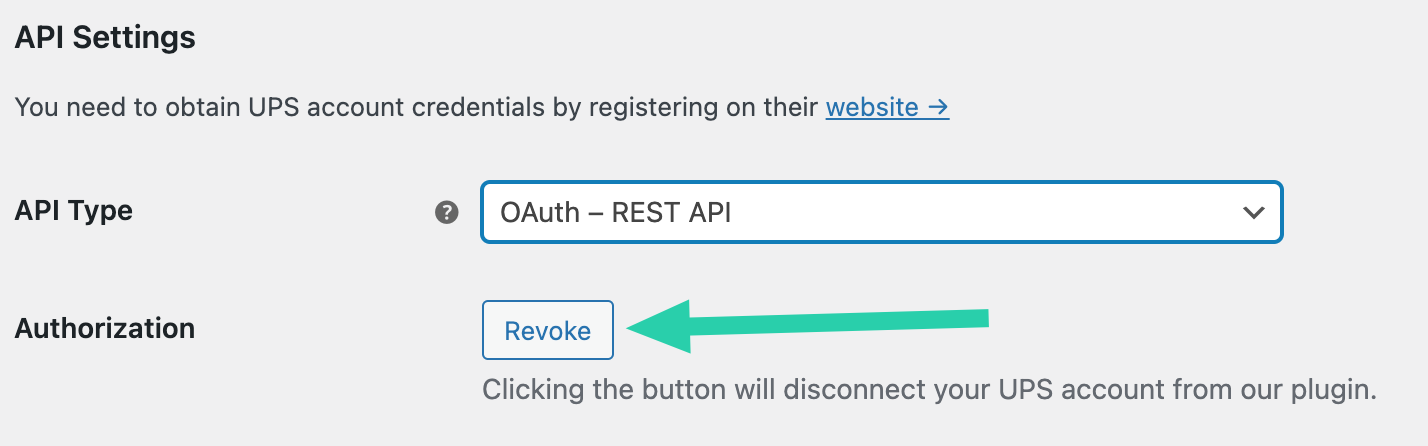Screen dimensions: 1428x446
Task: Open the API Type combo box
Action: click(880, 212)
